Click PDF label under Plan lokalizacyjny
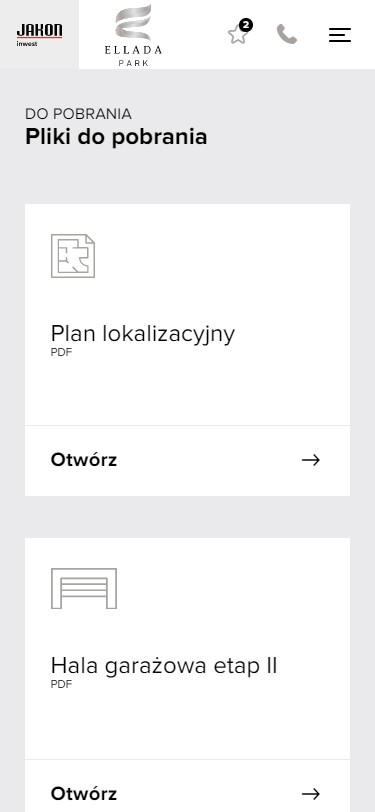Image resolution: width=375 pixels, height=812 pixels. 61,353
